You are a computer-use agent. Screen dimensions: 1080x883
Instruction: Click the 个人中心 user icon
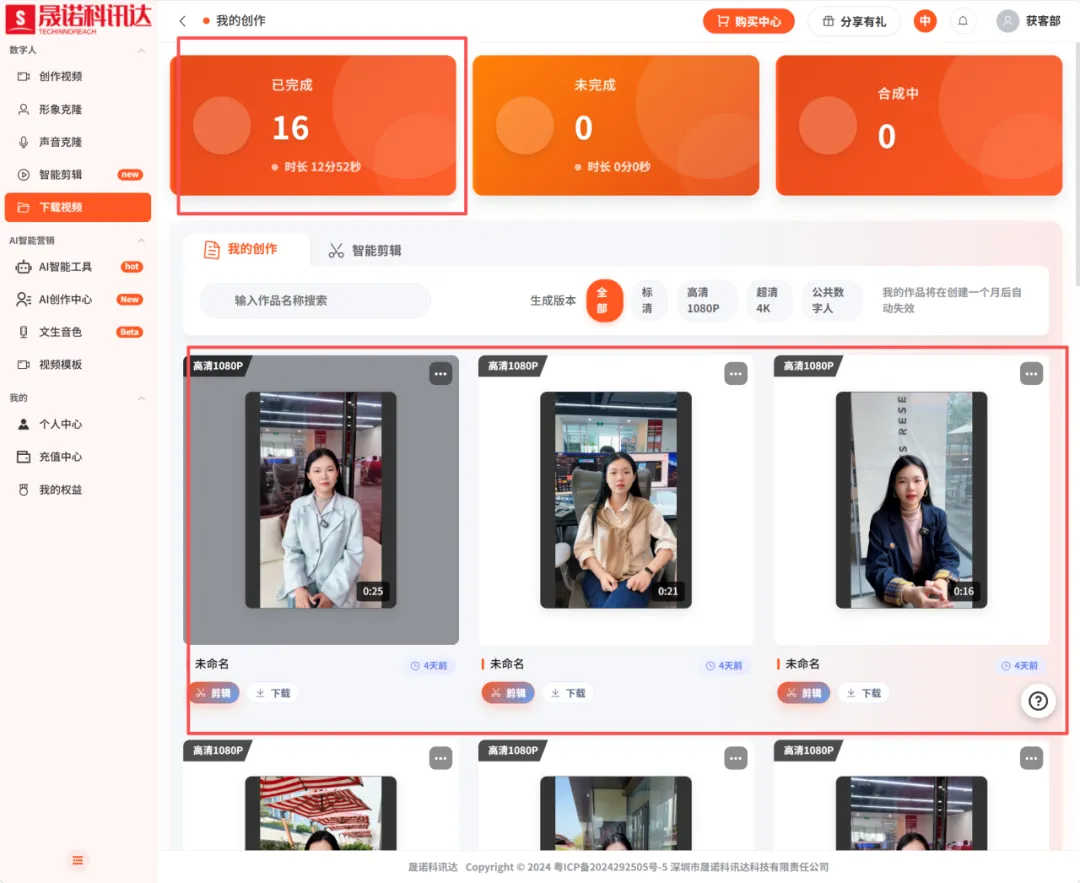click(x=23, y=424)
